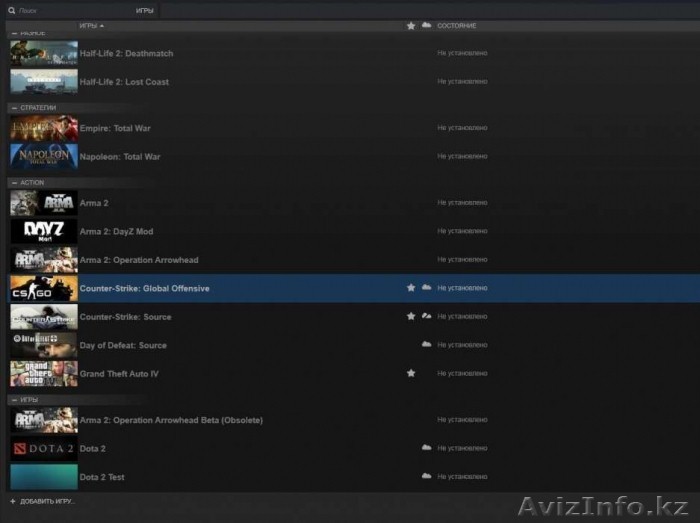Click the cloud column header icon

pos(426,25)
